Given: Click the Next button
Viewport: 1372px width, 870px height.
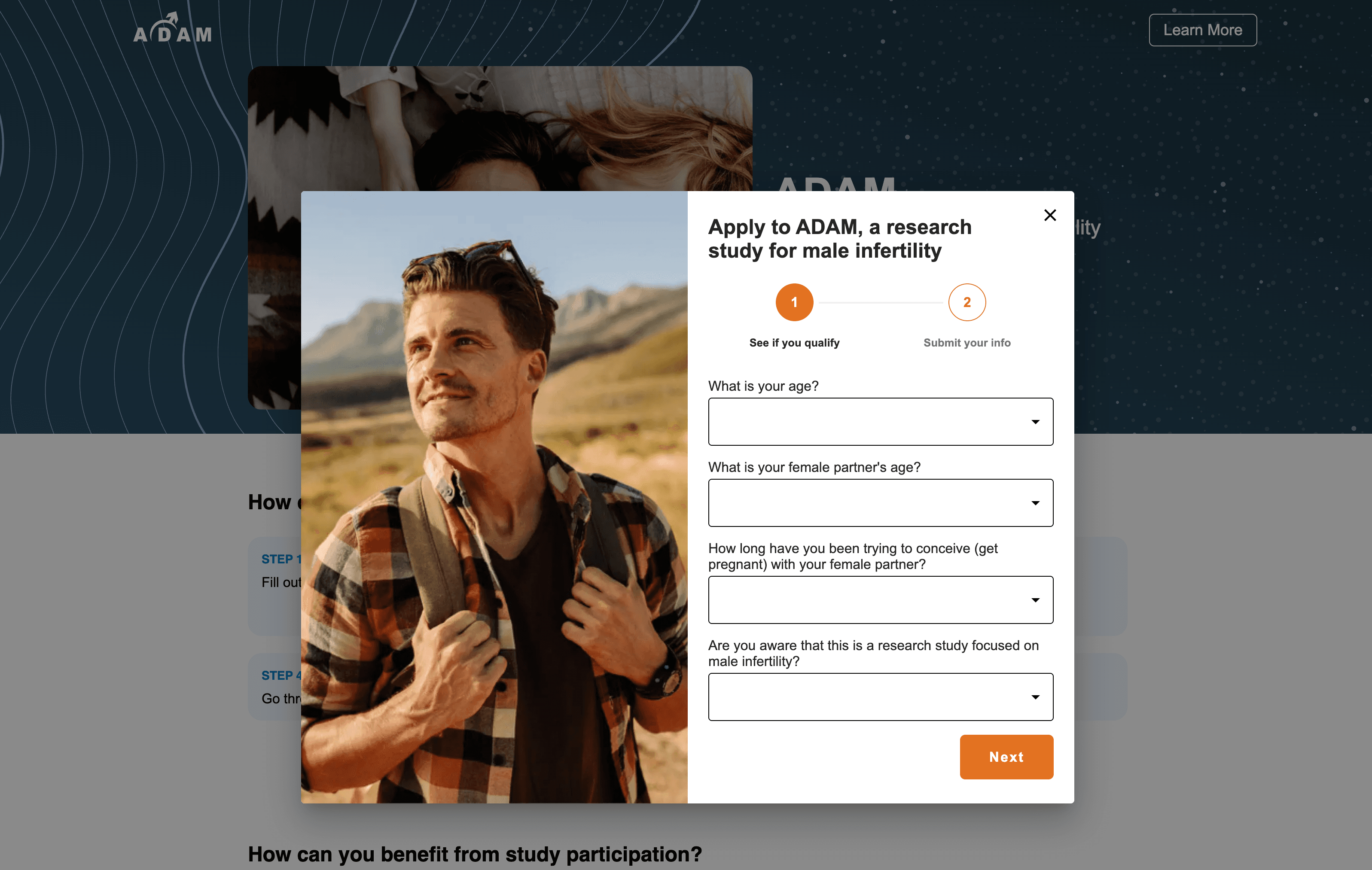Looking at the screenshot, I should (x=1006, y=757).
